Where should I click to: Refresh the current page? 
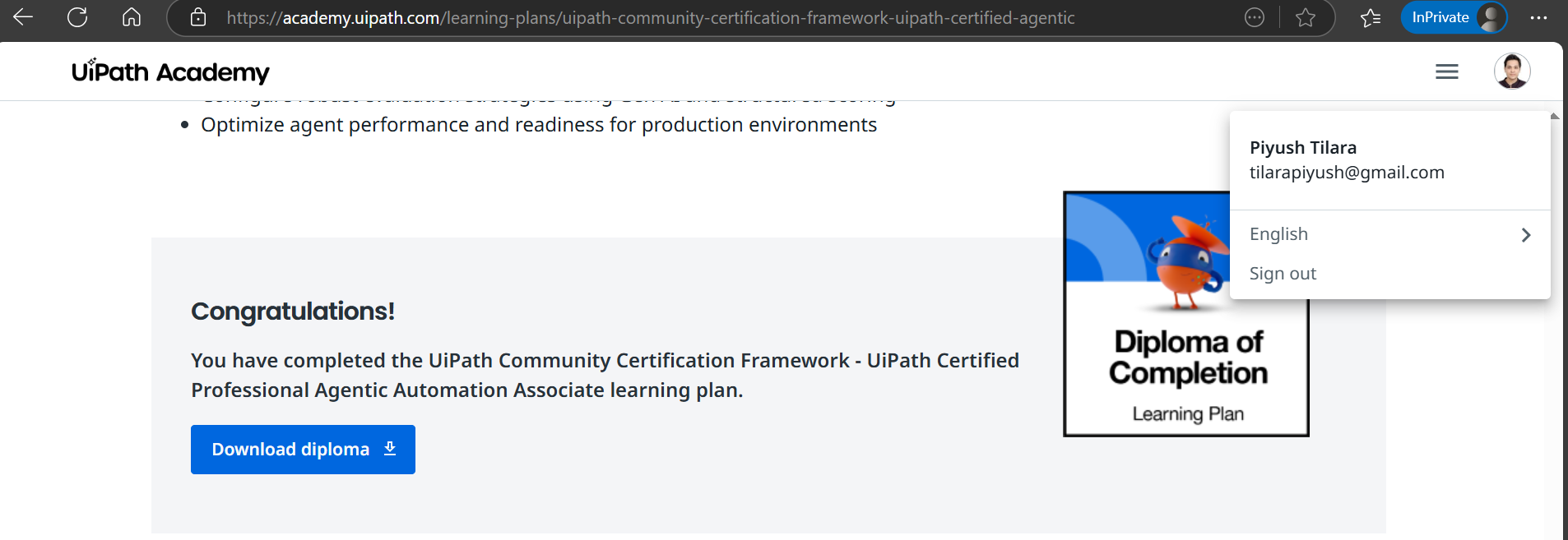pyautogui.click(x=77, y=17)
